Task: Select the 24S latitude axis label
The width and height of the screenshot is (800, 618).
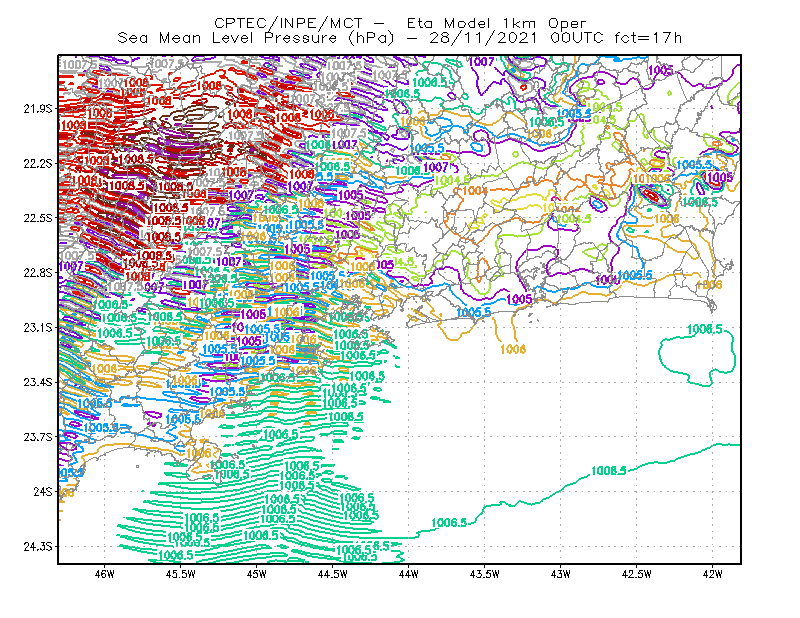Action: 43,491
